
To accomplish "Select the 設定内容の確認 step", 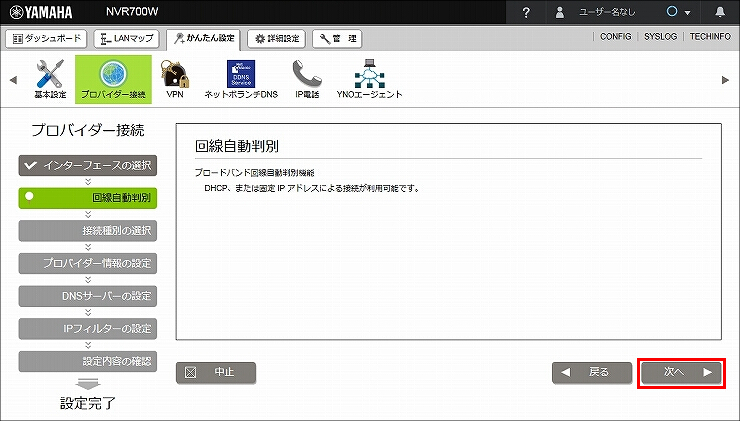I will pos(88,361).
